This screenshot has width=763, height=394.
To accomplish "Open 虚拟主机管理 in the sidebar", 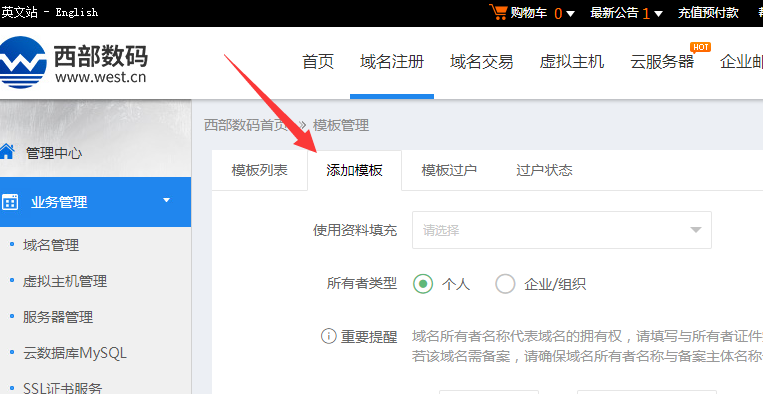I will point(65,281).
